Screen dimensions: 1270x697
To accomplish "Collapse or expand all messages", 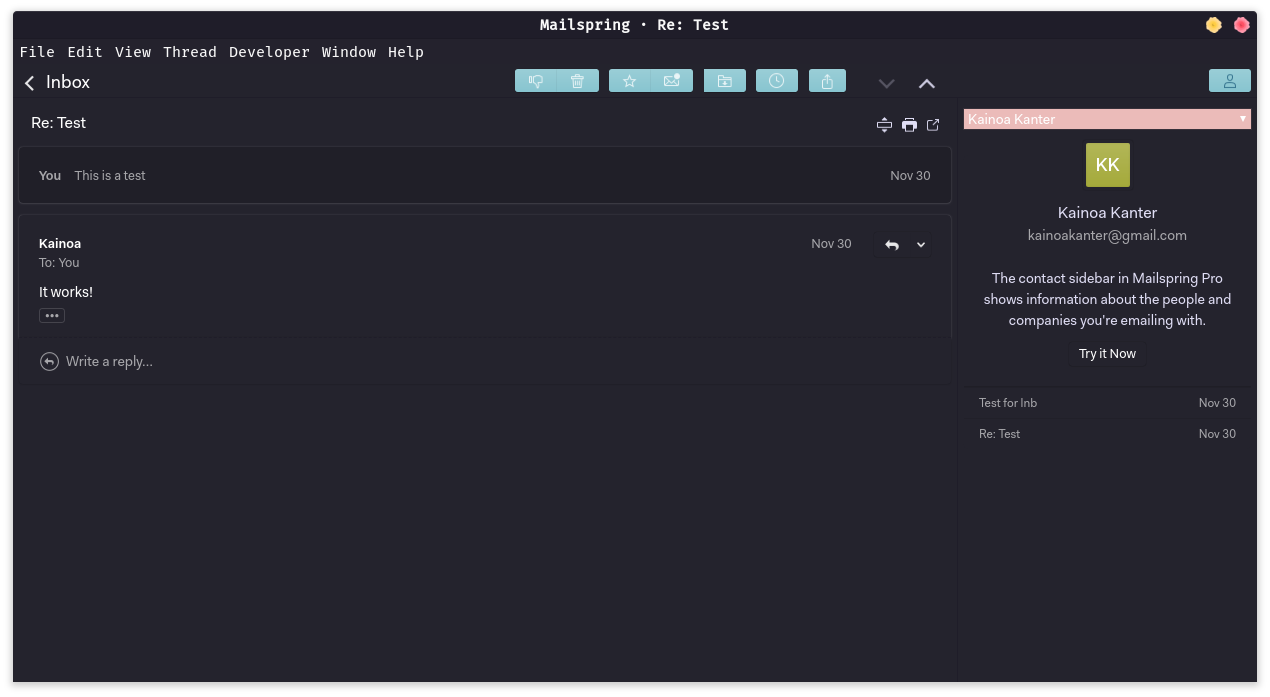I will click(884, 125).
